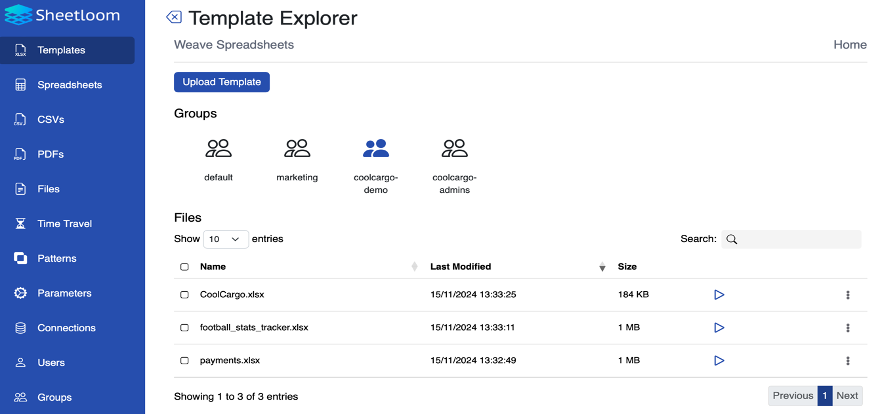Image resolution: width=880 pixels, height=414 pixels.
Task: Select the default group icon
Action: tap(218, 149)
